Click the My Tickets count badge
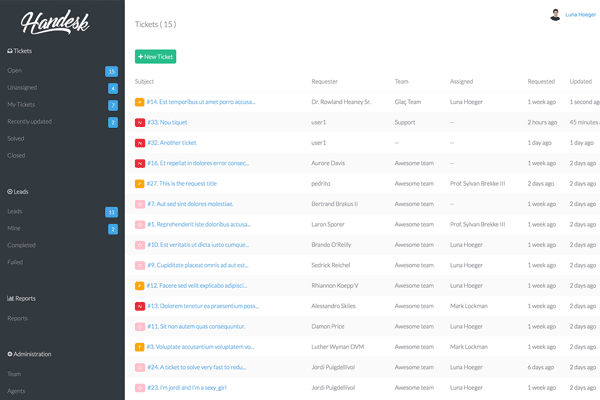Image resolution: width=600 pixels, height=400 pixels. pyautogui.click(x=113, y=105)
